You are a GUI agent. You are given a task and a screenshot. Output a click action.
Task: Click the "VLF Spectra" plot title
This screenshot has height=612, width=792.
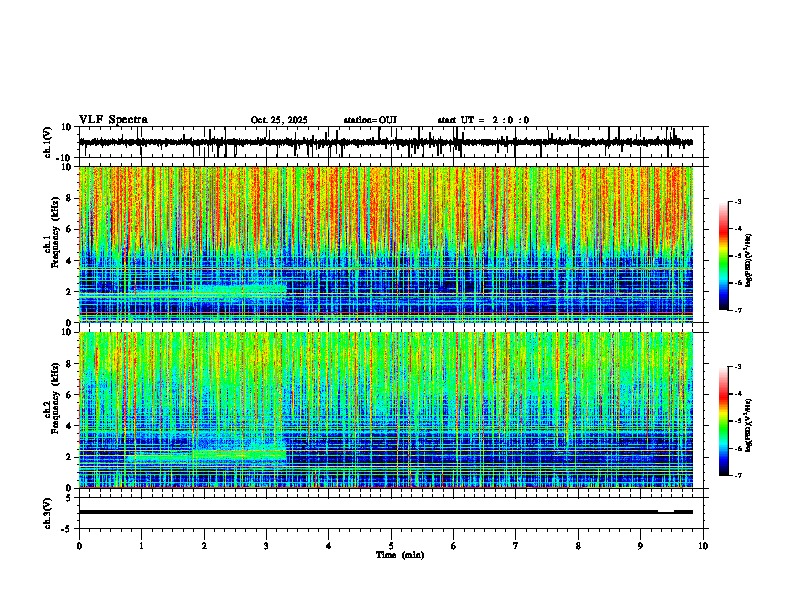113,119
